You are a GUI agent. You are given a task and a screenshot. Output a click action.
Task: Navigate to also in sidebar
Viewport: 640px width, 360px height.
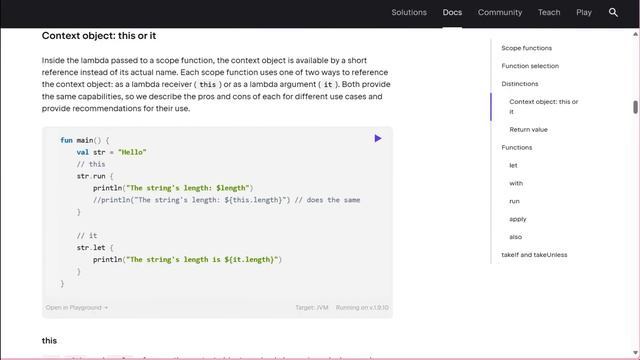pyautogui.click(x=516, y=237)
